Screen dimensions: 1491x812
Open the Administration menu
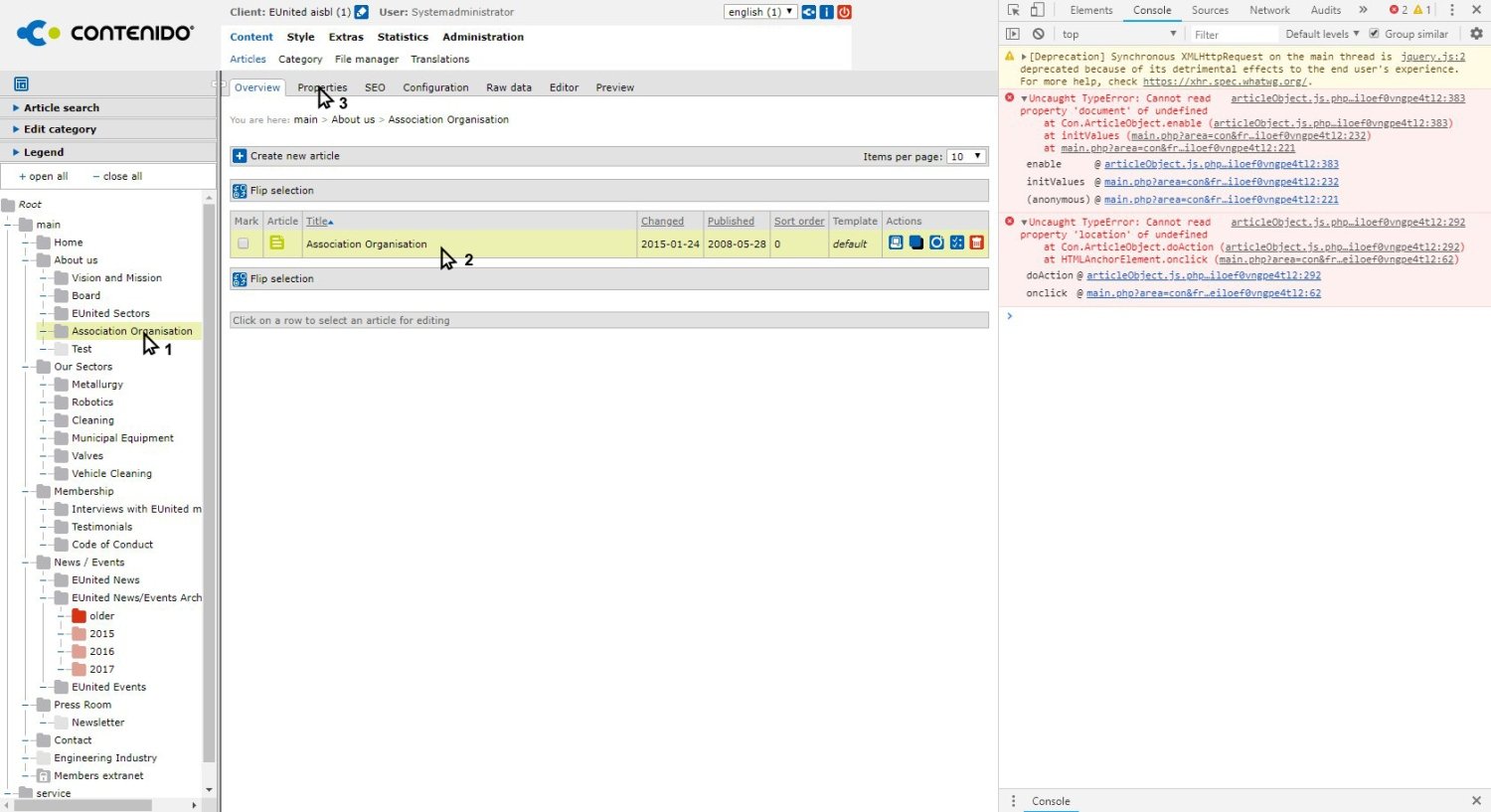coord(483,37)
